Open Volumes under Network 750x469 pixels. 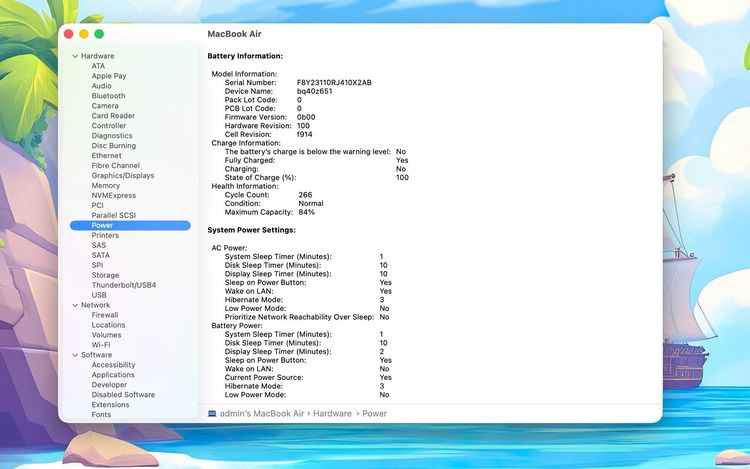(x=106, y=335)
